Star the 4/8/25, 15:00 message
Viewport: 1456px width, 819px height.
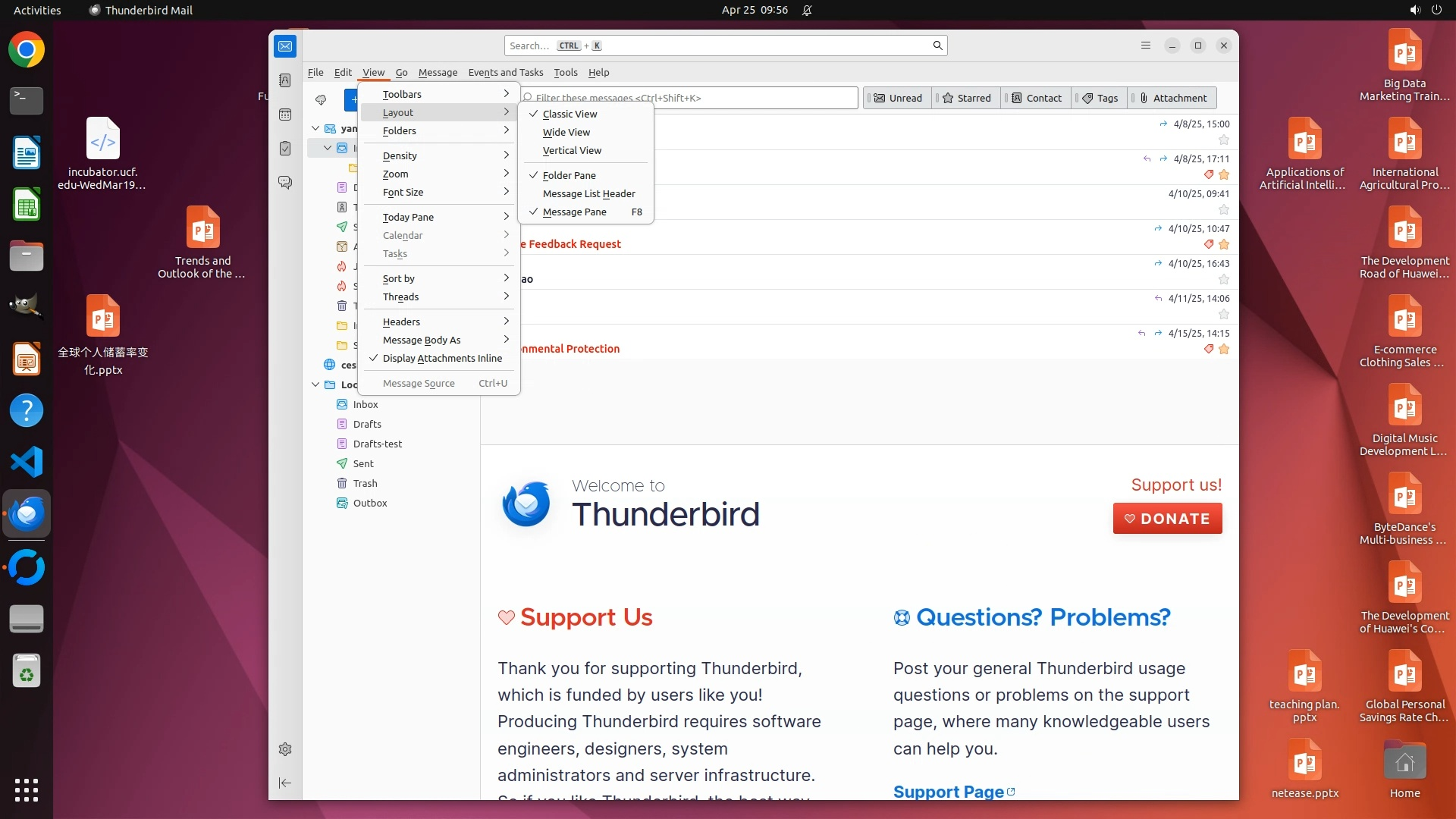coord(1223,140)
